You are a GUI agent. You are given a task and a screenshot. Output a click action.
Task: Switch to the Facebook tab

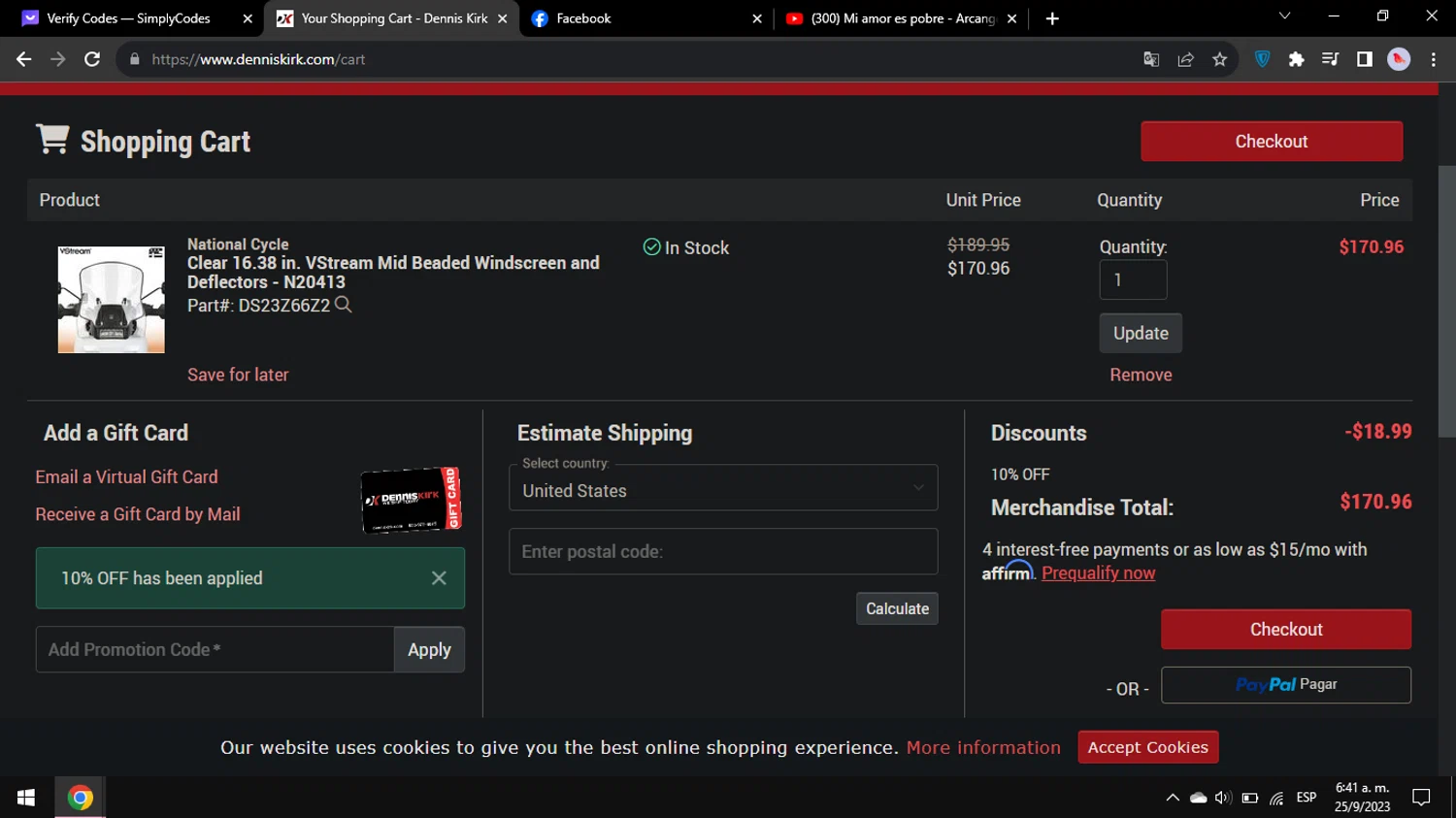[647, 18]
